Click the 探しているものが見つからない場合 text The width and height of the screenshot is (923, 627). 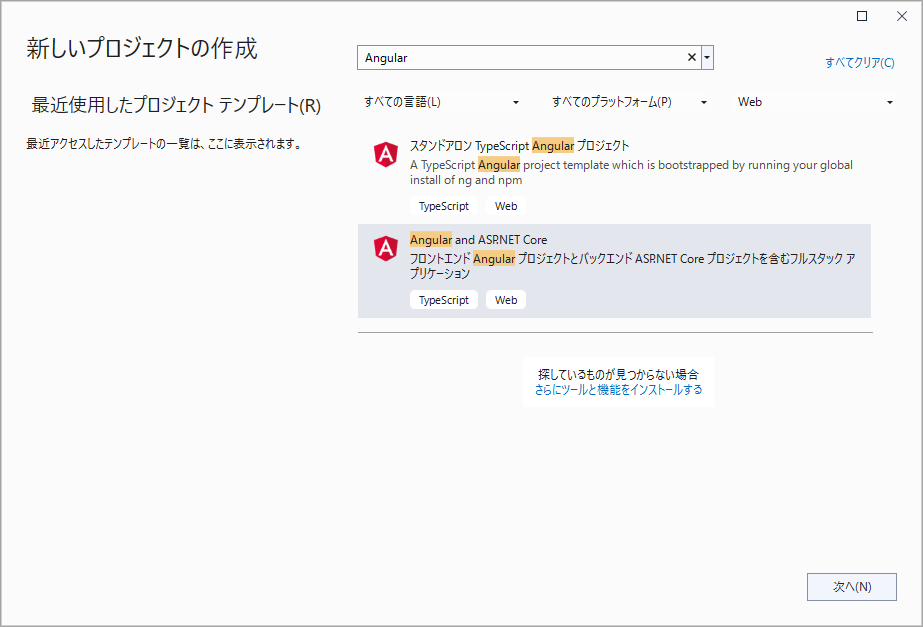(x=618, y=374)
